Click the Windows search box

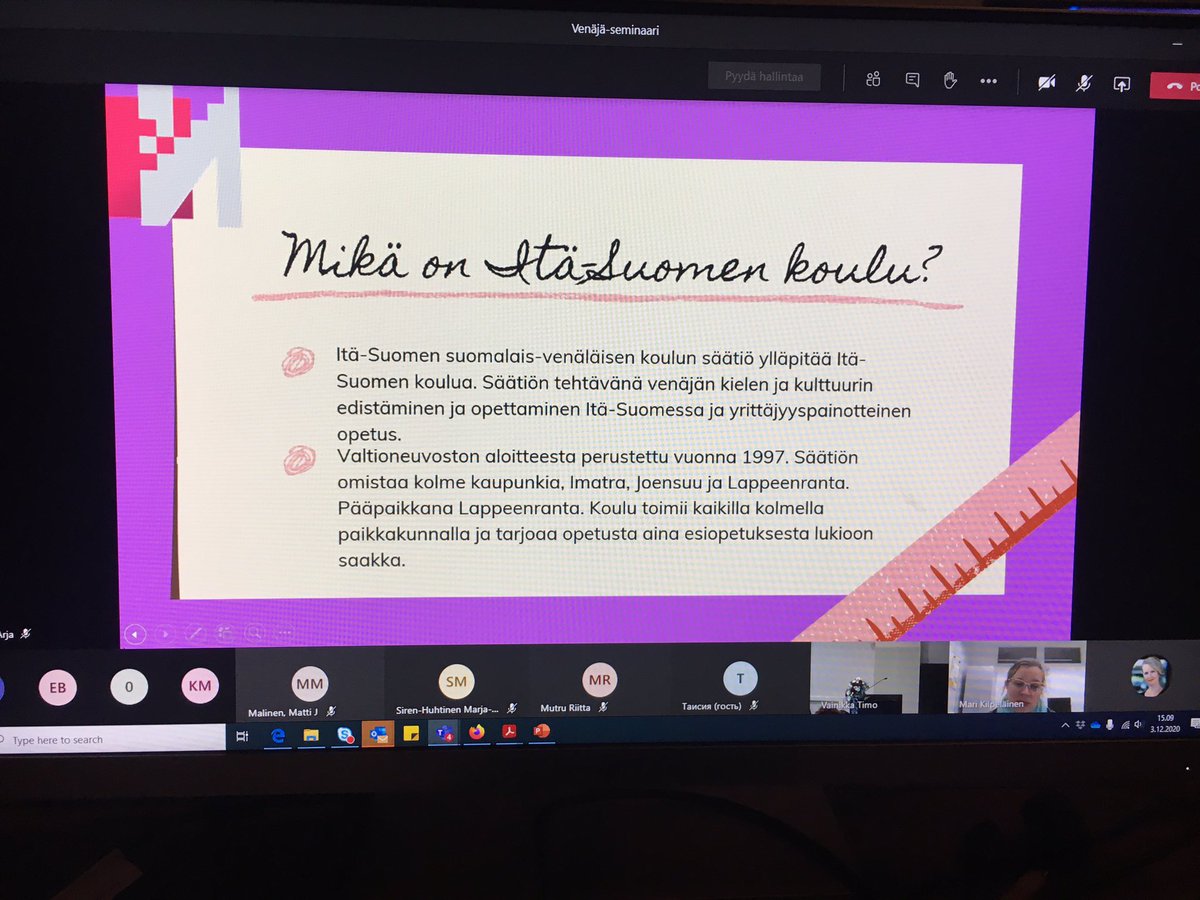pyautogui.click(x=112, y=739)
